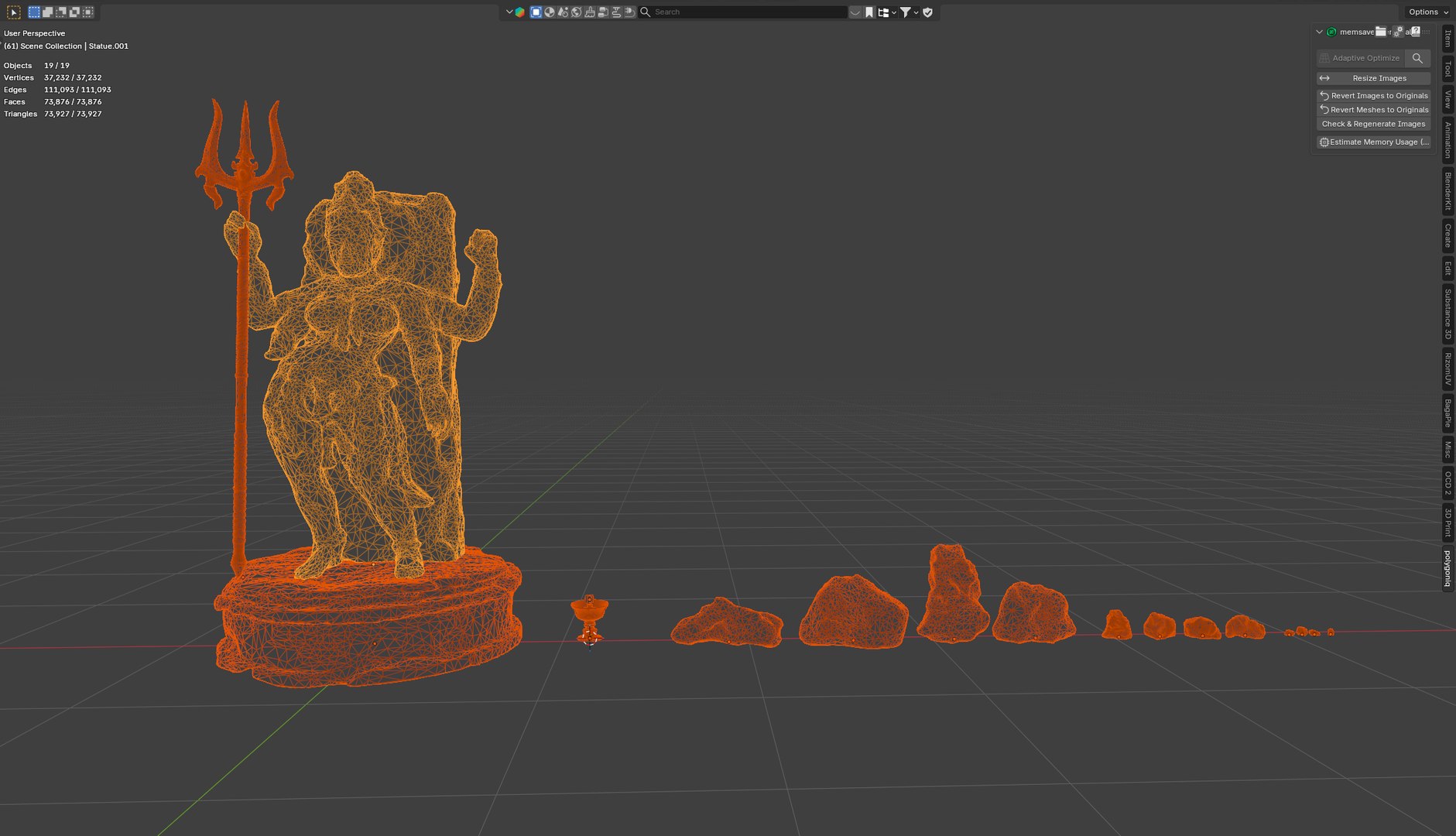
Task: Click the Resize Images button
Action: coord(1373,78)
